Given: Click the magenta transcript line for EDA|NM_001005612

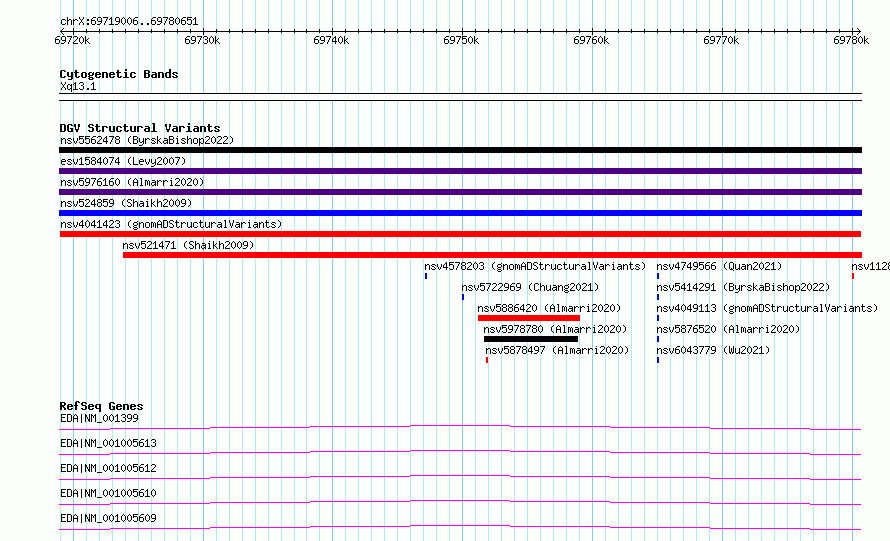Looking at the screenshot, I should 460,476.
